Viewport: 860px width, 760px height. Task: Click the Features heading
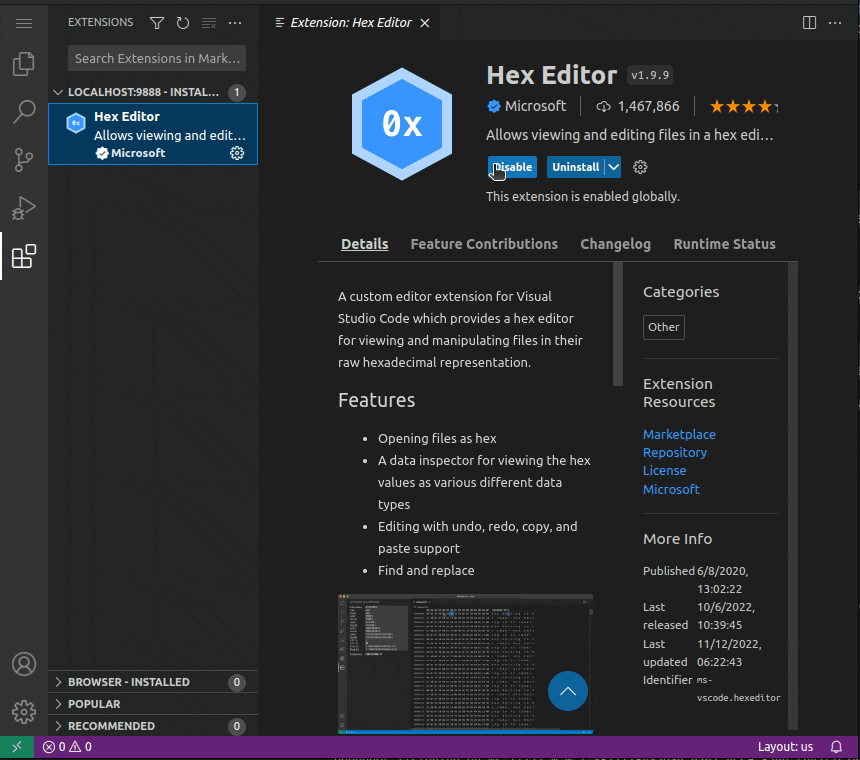pyautogui.click(x=376, y=400)
